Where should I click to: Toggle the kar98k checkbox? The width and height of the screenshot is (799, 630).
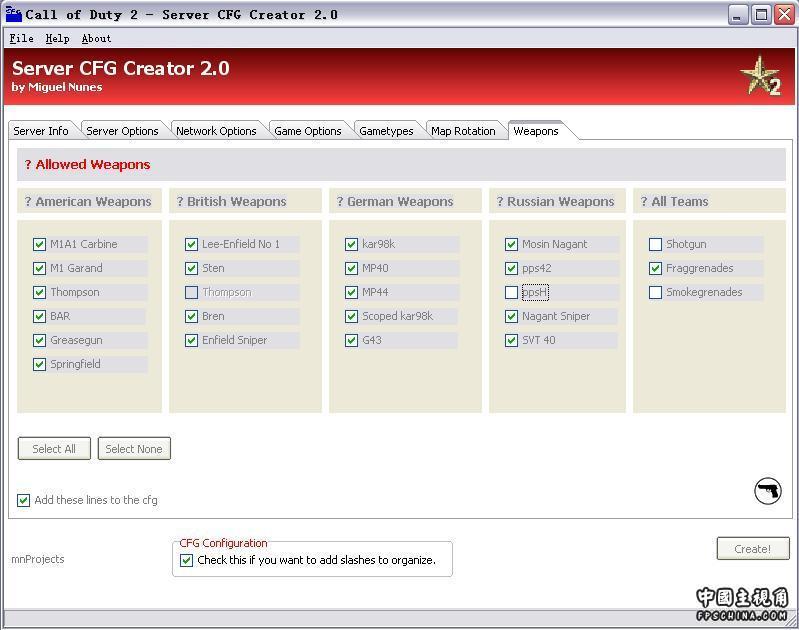[351, 244]
